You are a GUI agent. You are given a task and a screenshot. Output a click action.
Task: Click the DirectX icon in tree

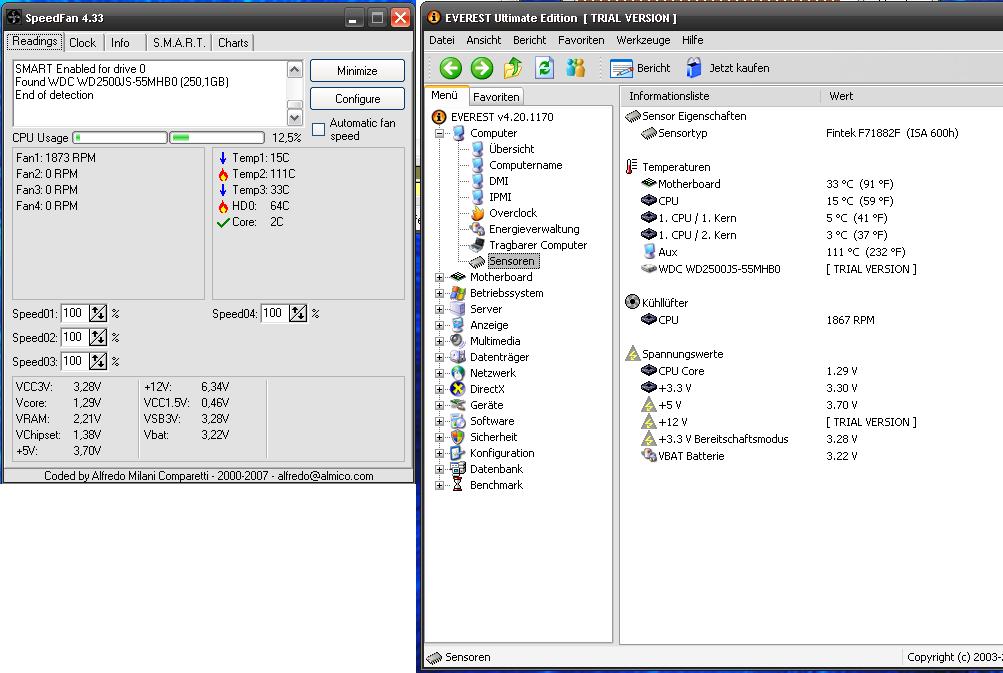click(457, 389)
